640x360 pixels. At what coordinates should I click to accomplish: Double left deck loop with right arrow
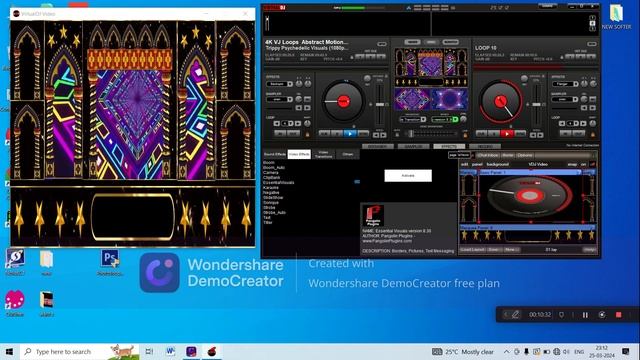[298, 123]
